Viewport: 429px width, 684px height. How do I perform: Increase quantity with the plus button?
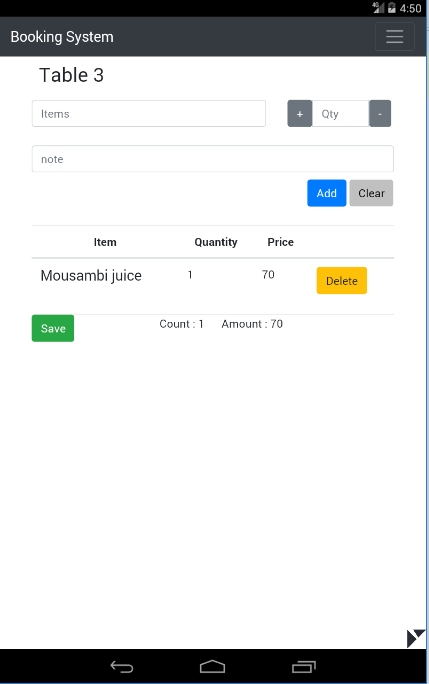[299, 113]
